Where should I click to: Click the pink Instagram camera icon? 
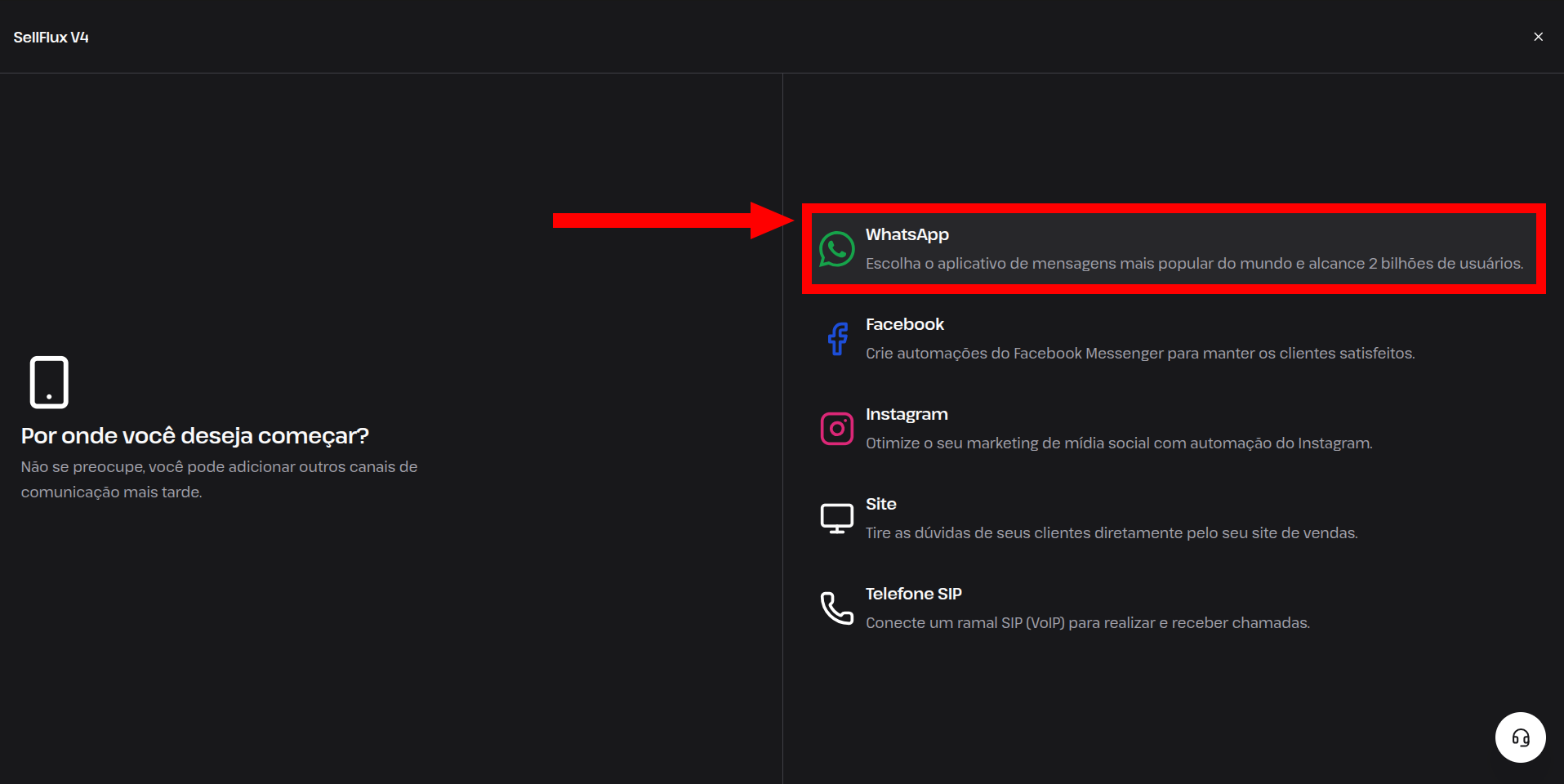[837, 429]
